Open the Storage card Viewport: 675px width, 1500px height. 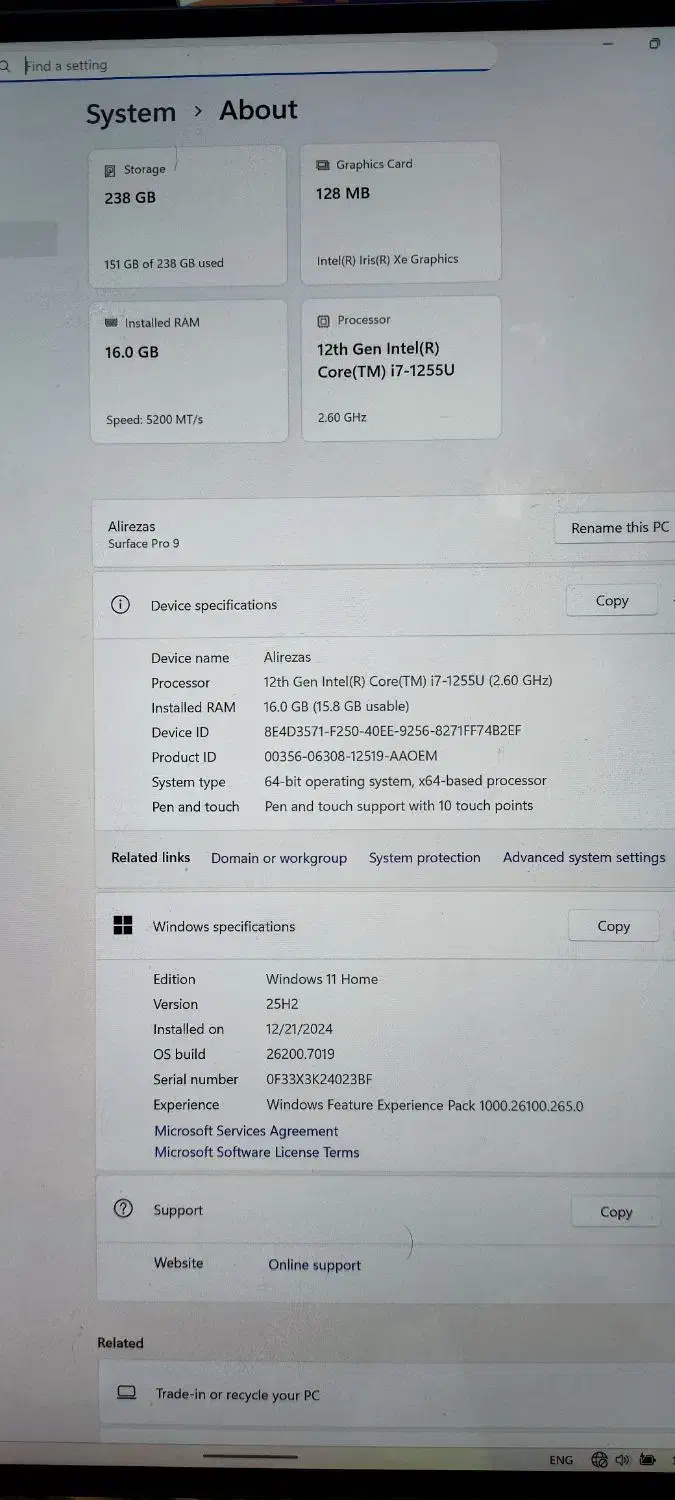tap(188, 216)
